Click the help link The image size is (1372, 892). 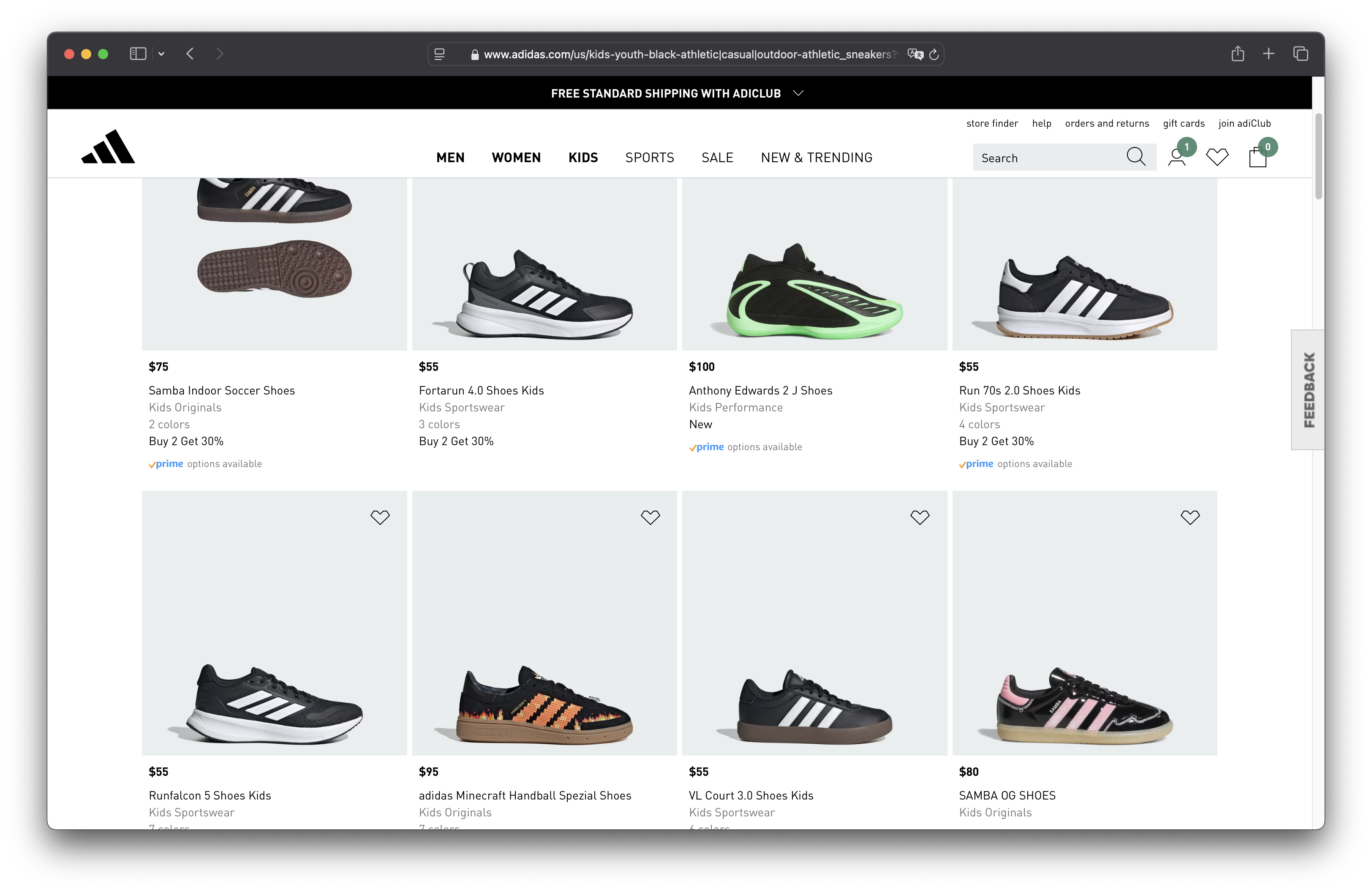1041,123
